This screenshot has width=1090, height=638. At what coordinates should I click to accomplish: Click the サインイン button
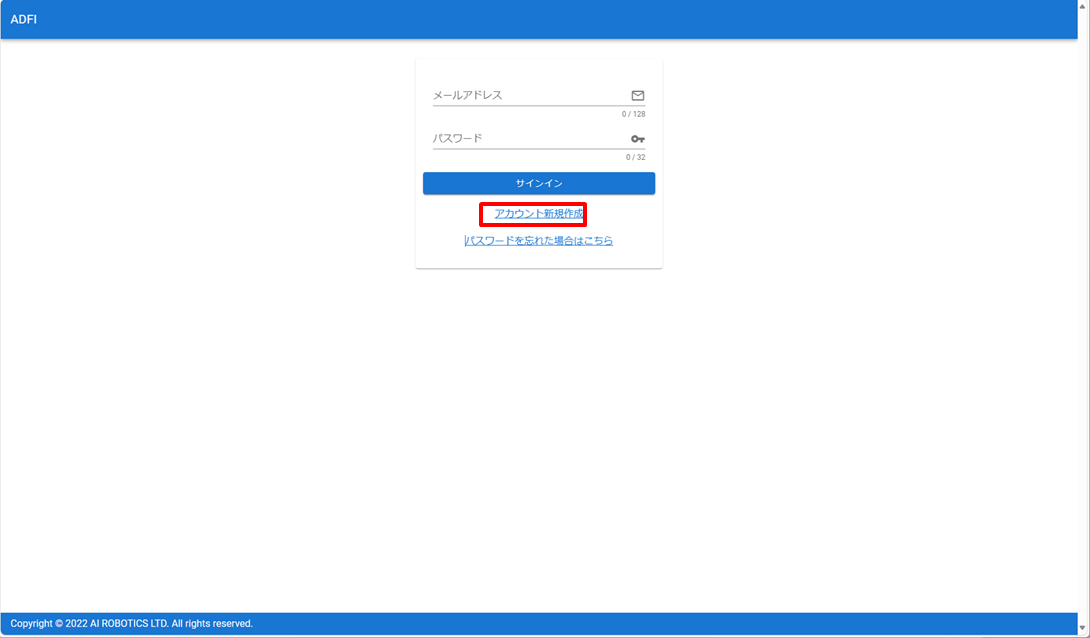coord(539,183)
